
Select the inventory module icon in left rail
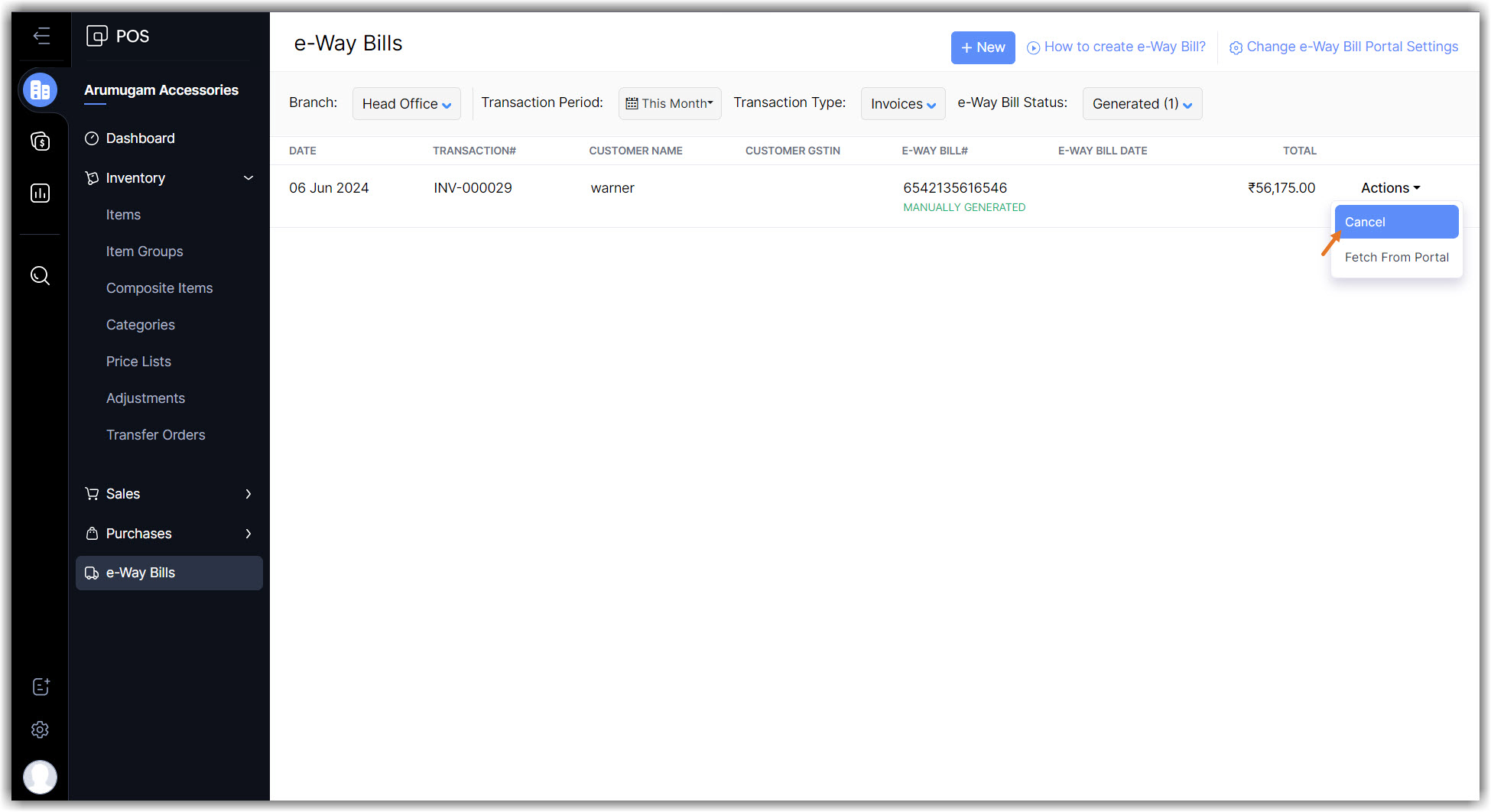pos(41,90)
